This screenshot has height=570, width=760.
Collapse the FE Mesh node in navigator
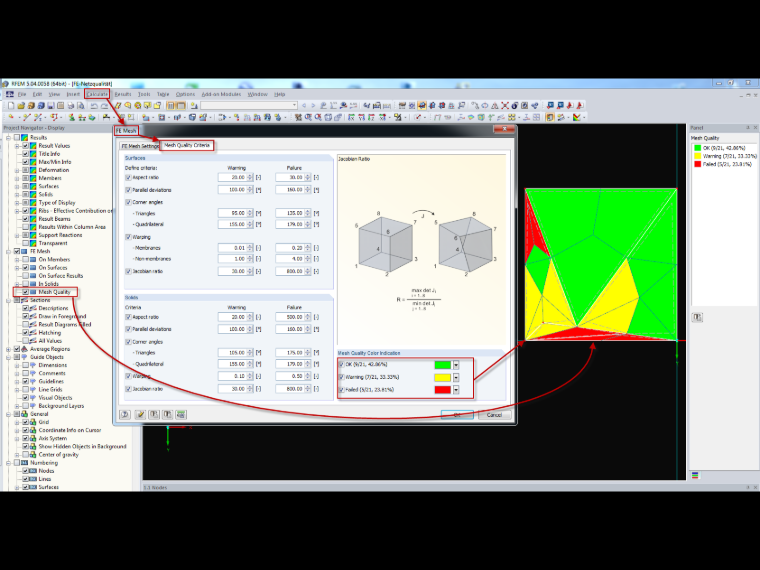[x=8, y=252]
